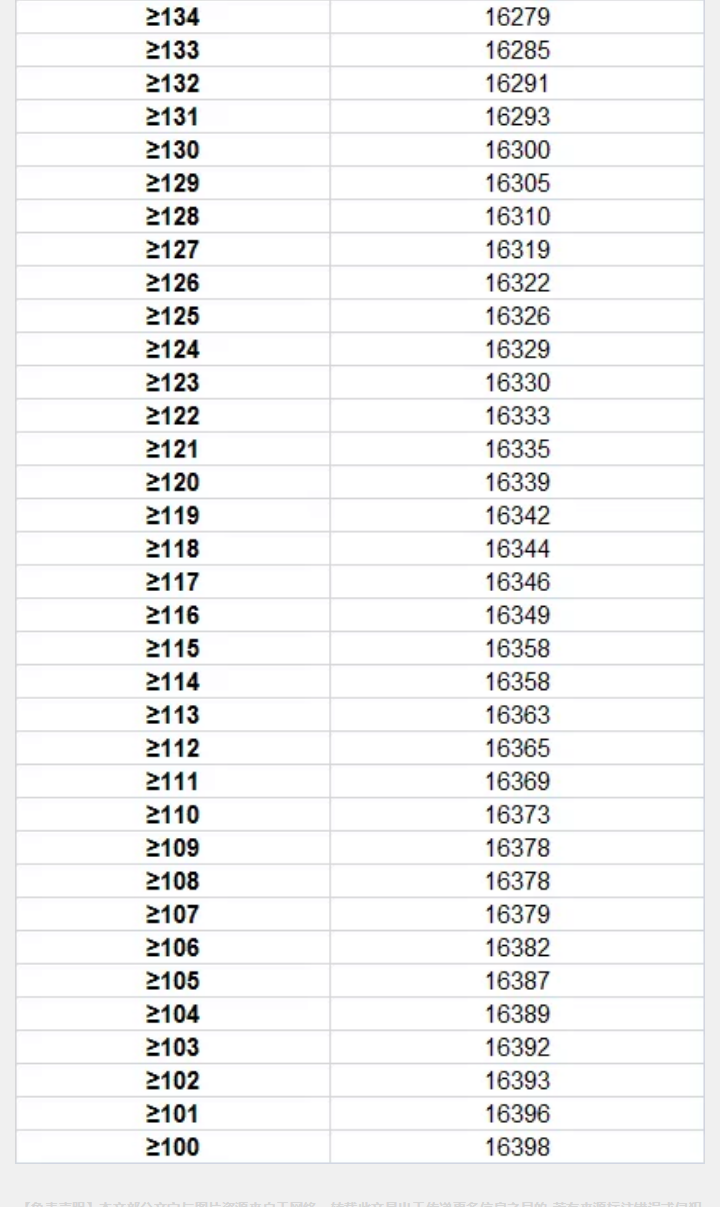Select the final count value 16398

point(517,1147)
